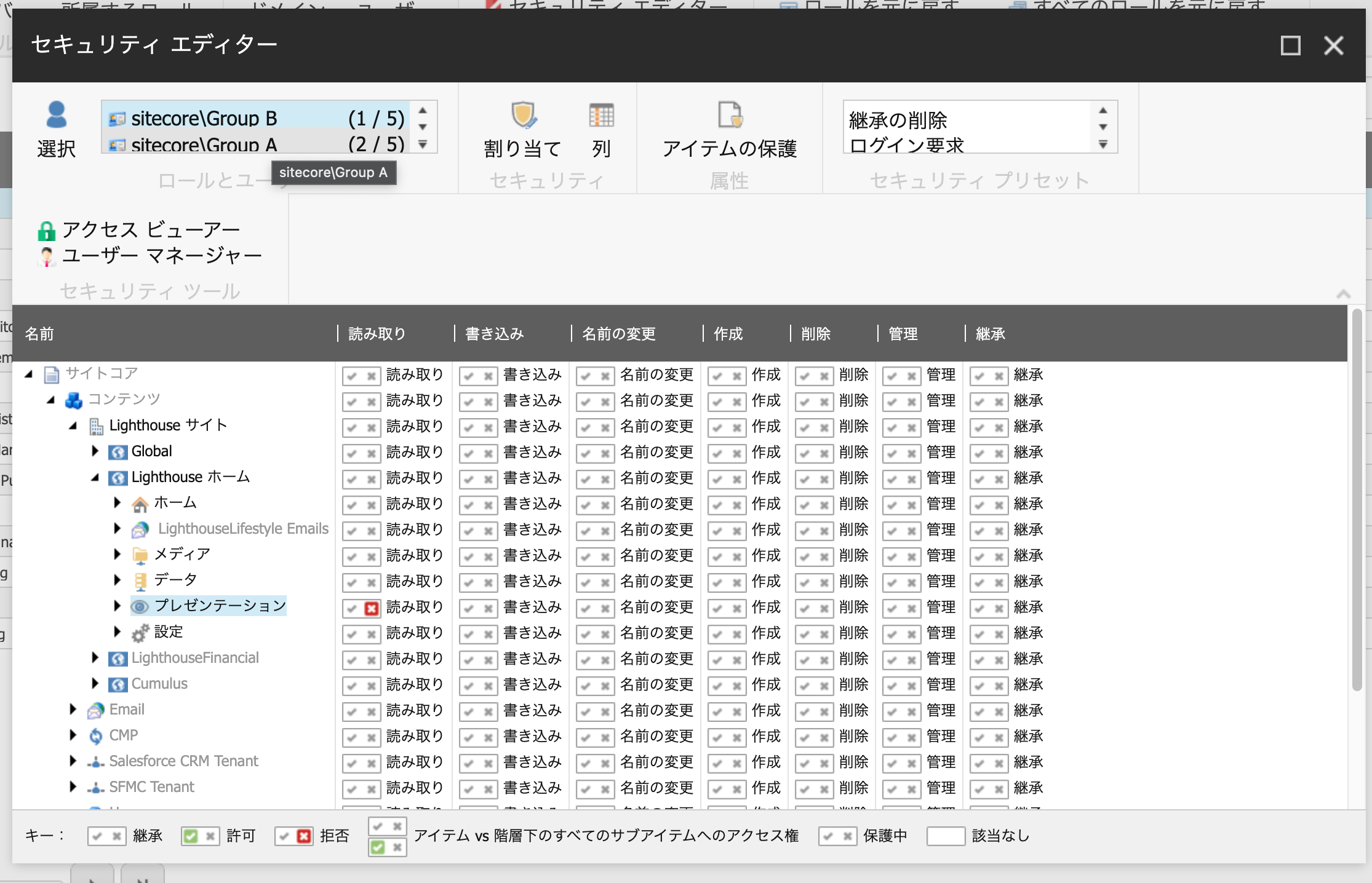Click the 名前 column header

click(39, 334)
